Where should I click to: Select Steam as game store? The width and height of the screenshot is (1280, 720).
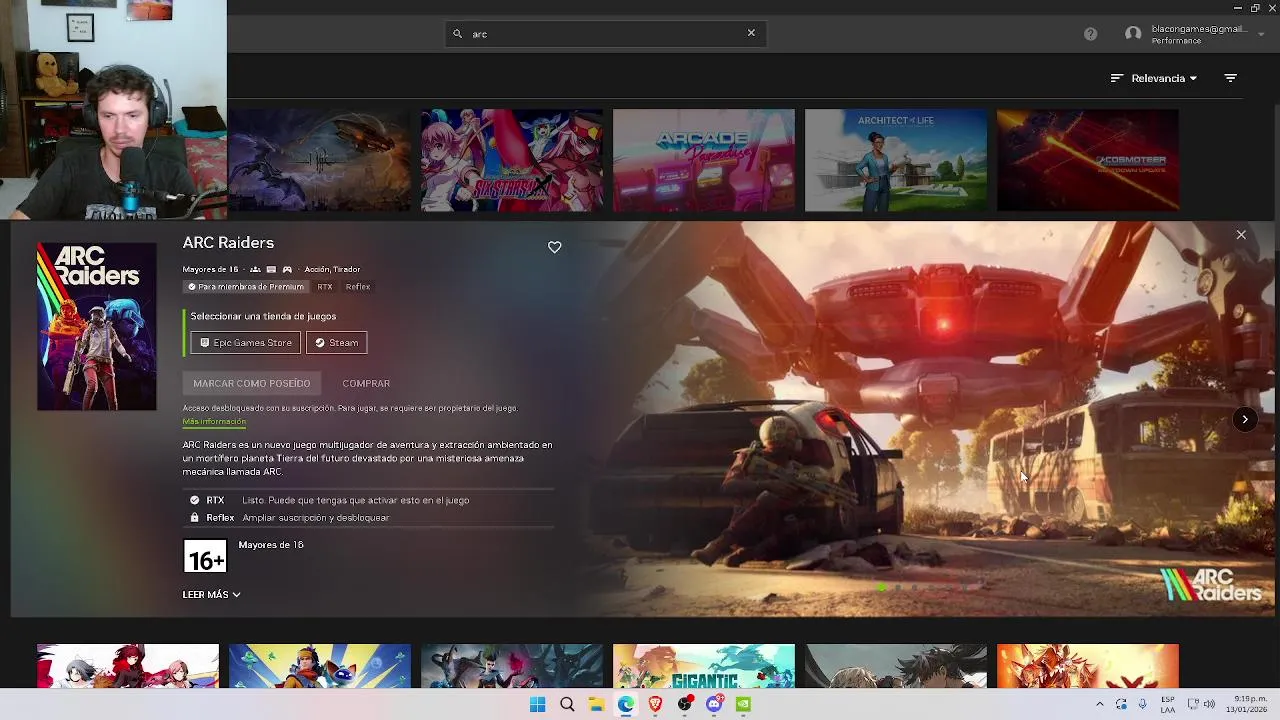point(337,342)
